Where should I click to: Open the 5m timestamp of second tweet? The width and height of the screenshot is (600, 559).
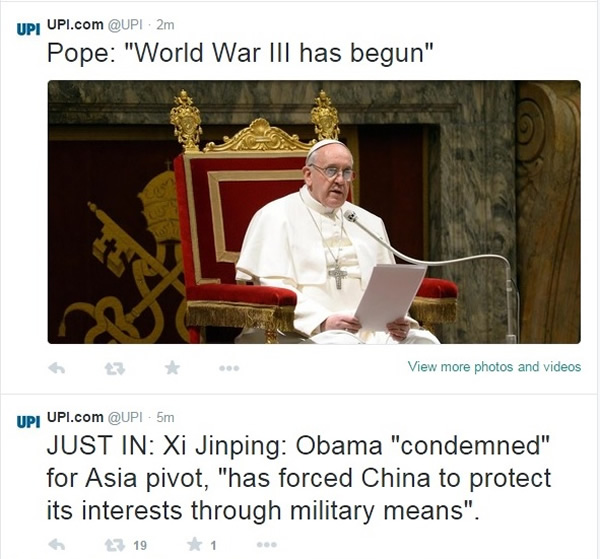[165, 417]
